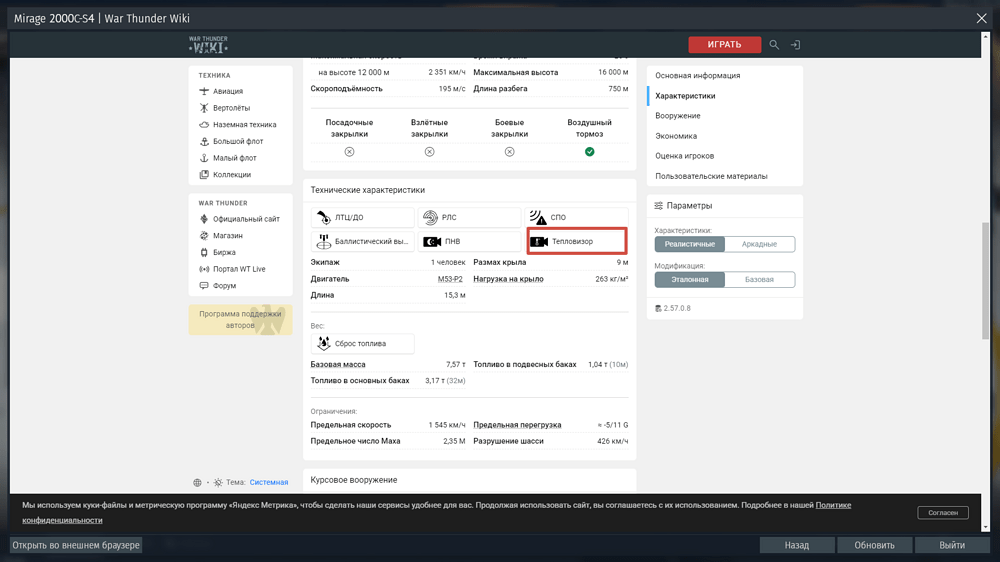The height and width of the screenshot is (562, 1000).
Task: Expand the СПО warning receiver card
Action: (577, 218)
